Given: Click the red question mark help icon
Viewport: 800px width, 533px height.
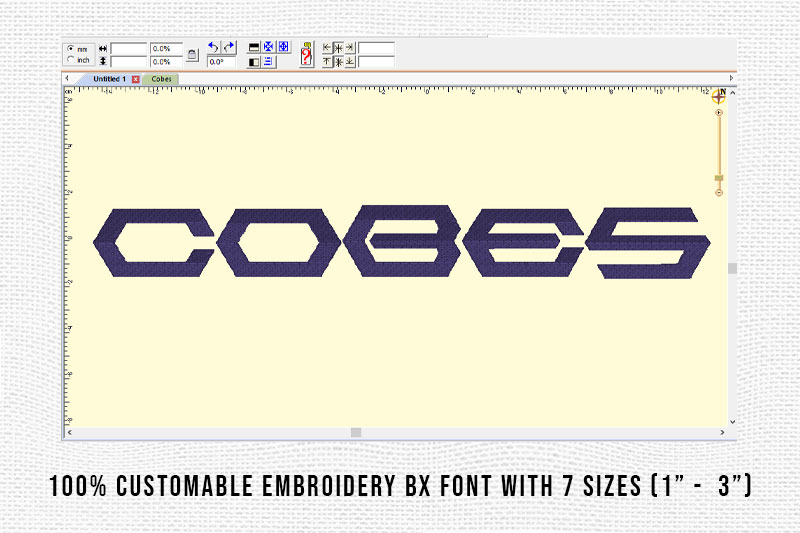Looking at the screenshot, I should (x=306, y=55).
